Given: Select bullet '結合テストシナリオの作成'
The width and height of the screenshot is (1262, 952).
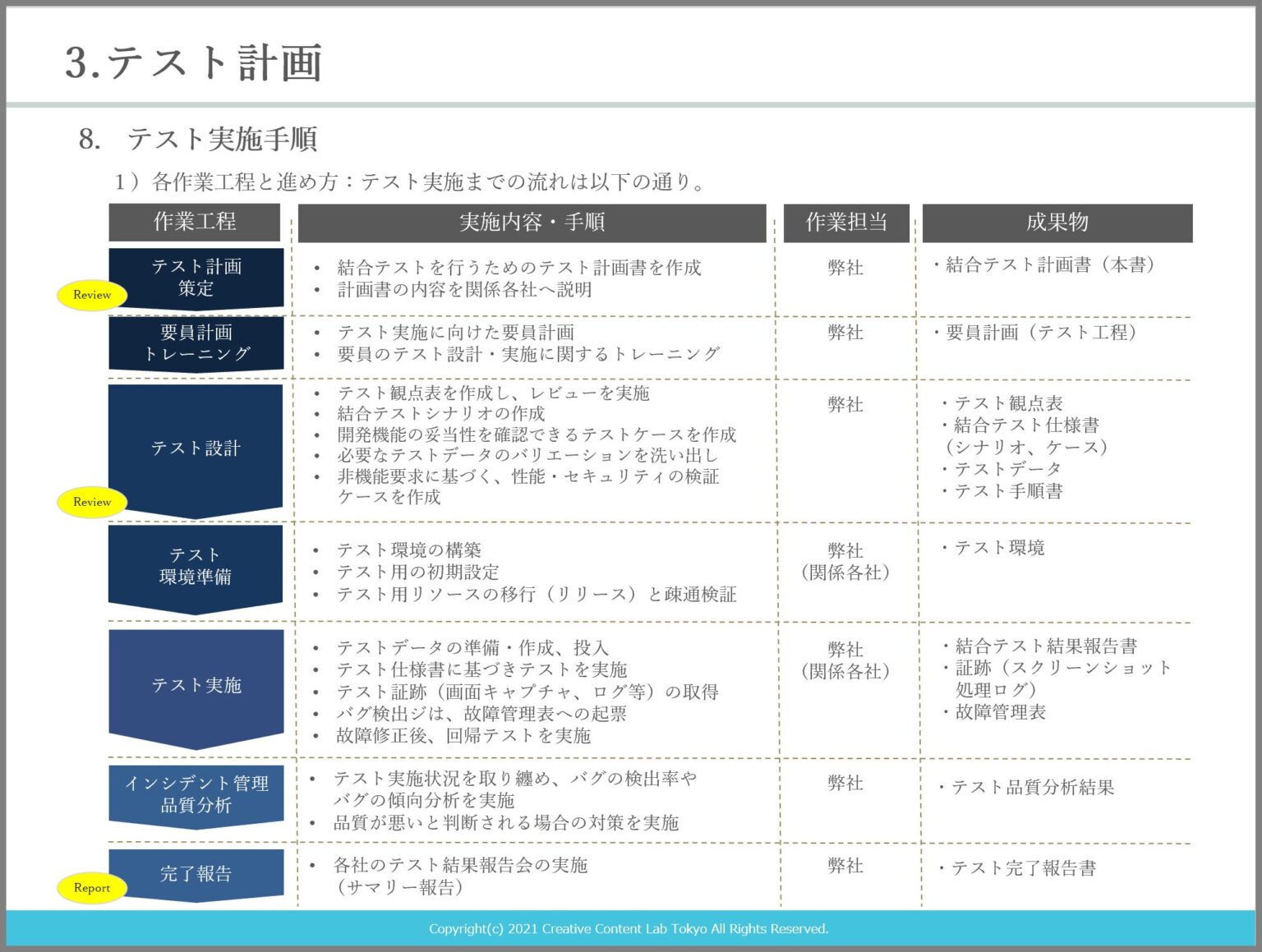Looking at the screenshot, I should [x=441, y=414].
